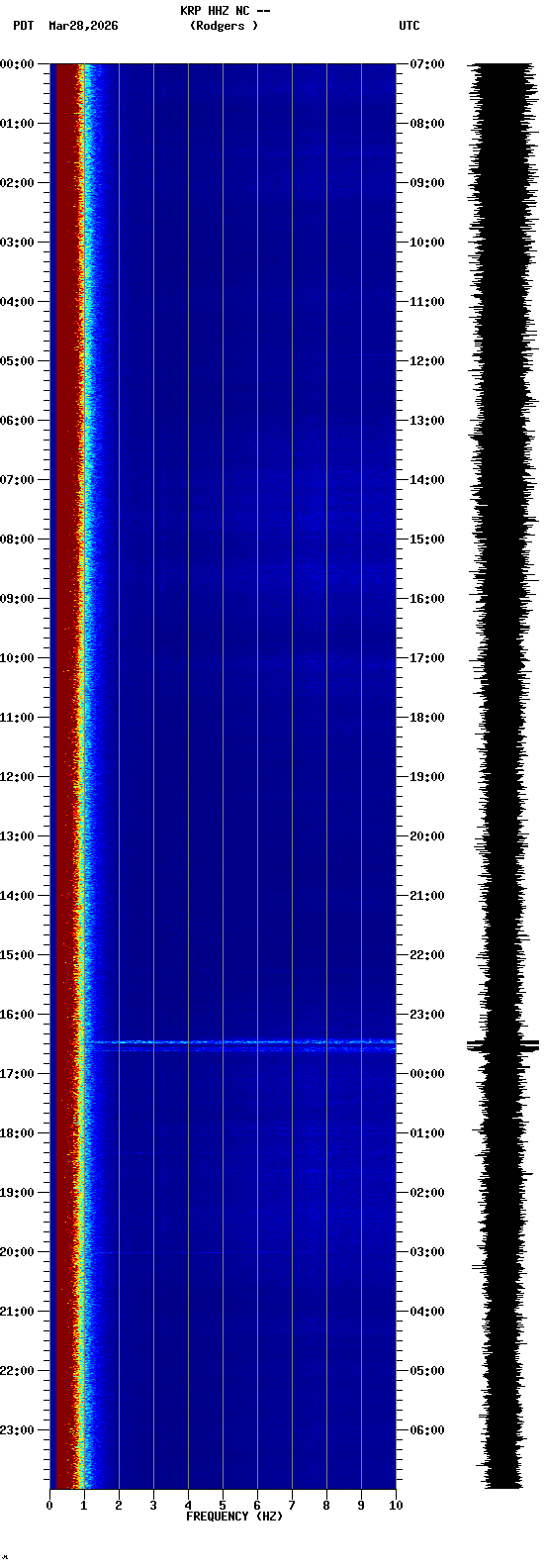Click the 06:00 UTC time tick label
Screen dimensions: 546x1568
(427, 1430)
